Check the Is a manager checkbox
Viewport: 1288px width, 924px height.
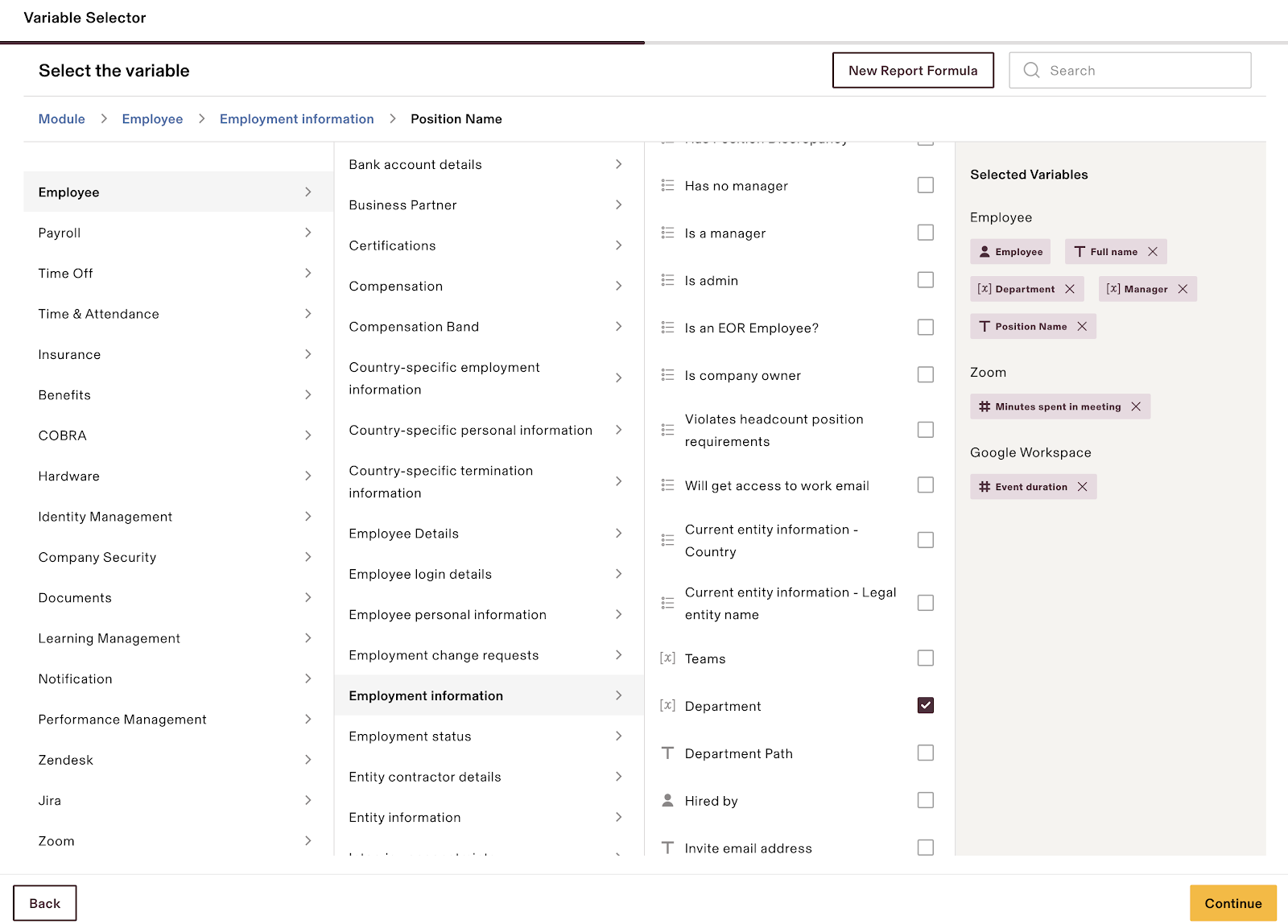pyautogui.click(x=926, y=233)
